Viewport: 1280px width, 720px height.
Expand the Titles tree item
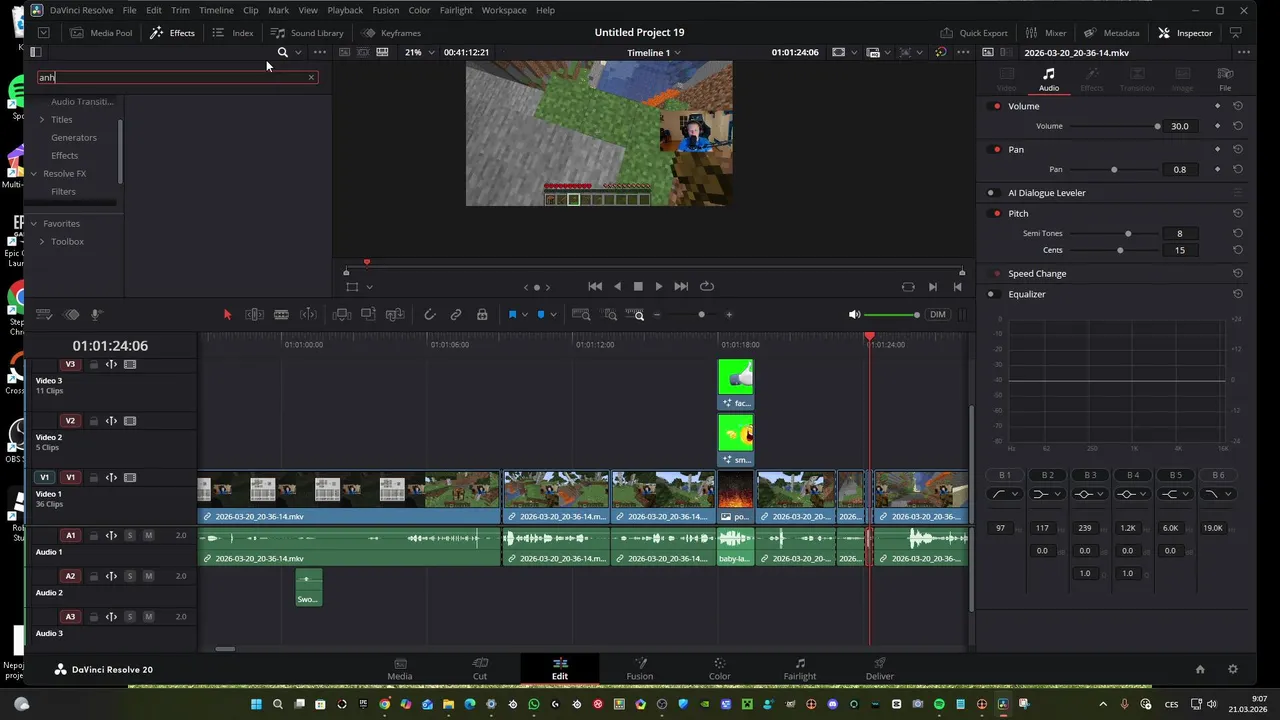42,120
